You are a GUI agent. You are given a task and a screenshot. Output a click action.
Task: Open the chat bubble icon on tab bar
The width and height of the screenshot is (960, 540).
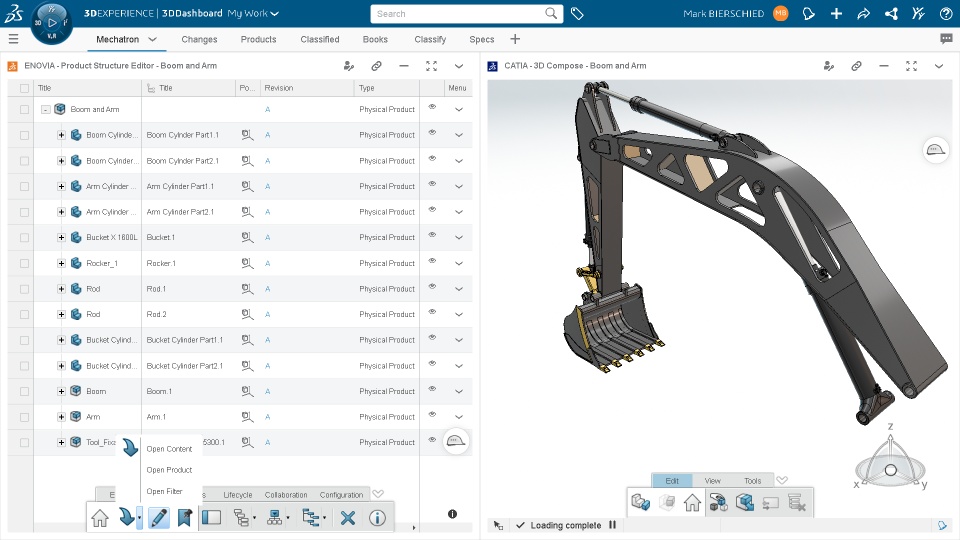point(946,39)
